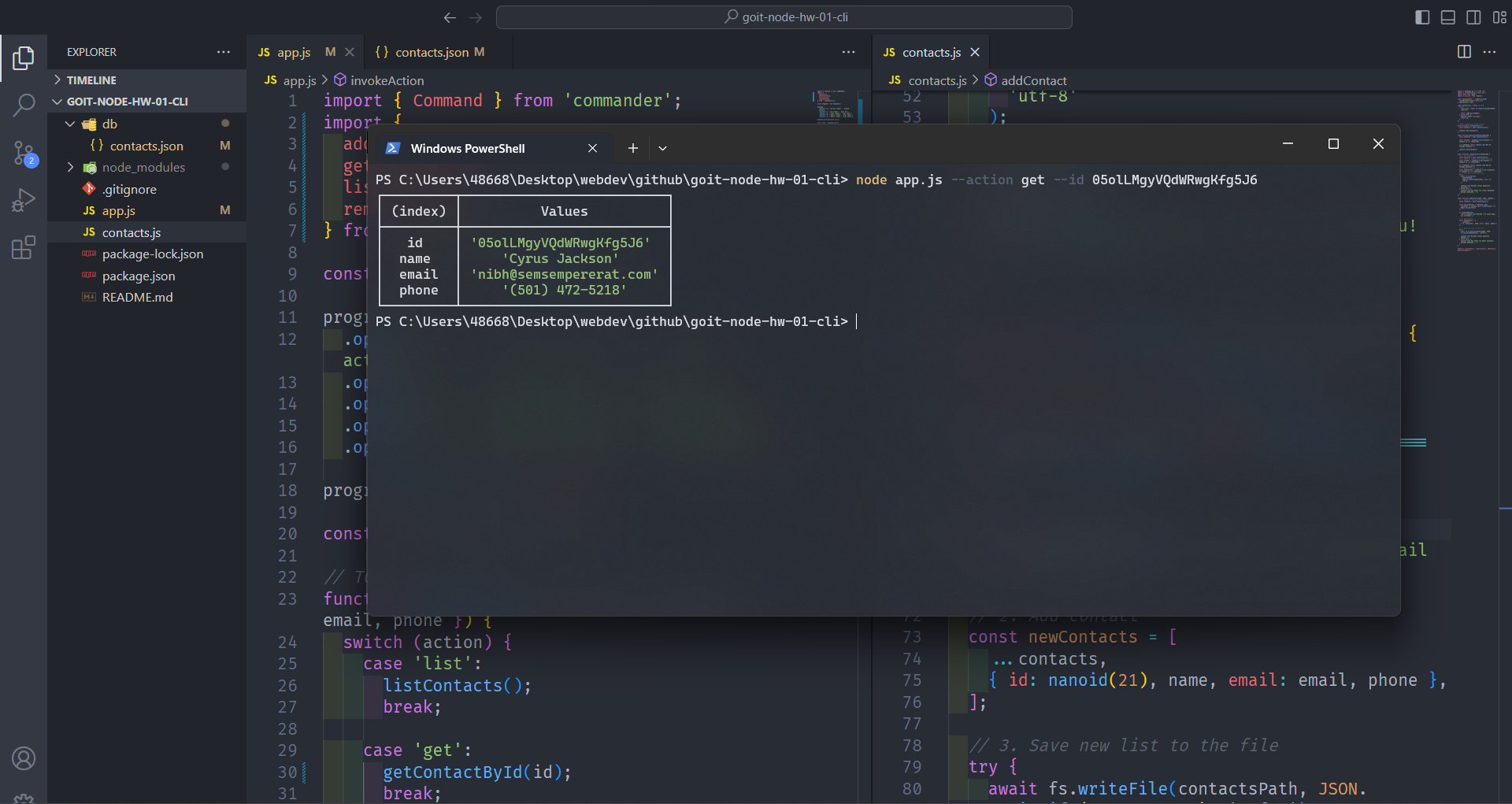Screen dimensions: 1512x804
Task: Click 'getContactById(id);' code in app.js
Action: (477, 773)
